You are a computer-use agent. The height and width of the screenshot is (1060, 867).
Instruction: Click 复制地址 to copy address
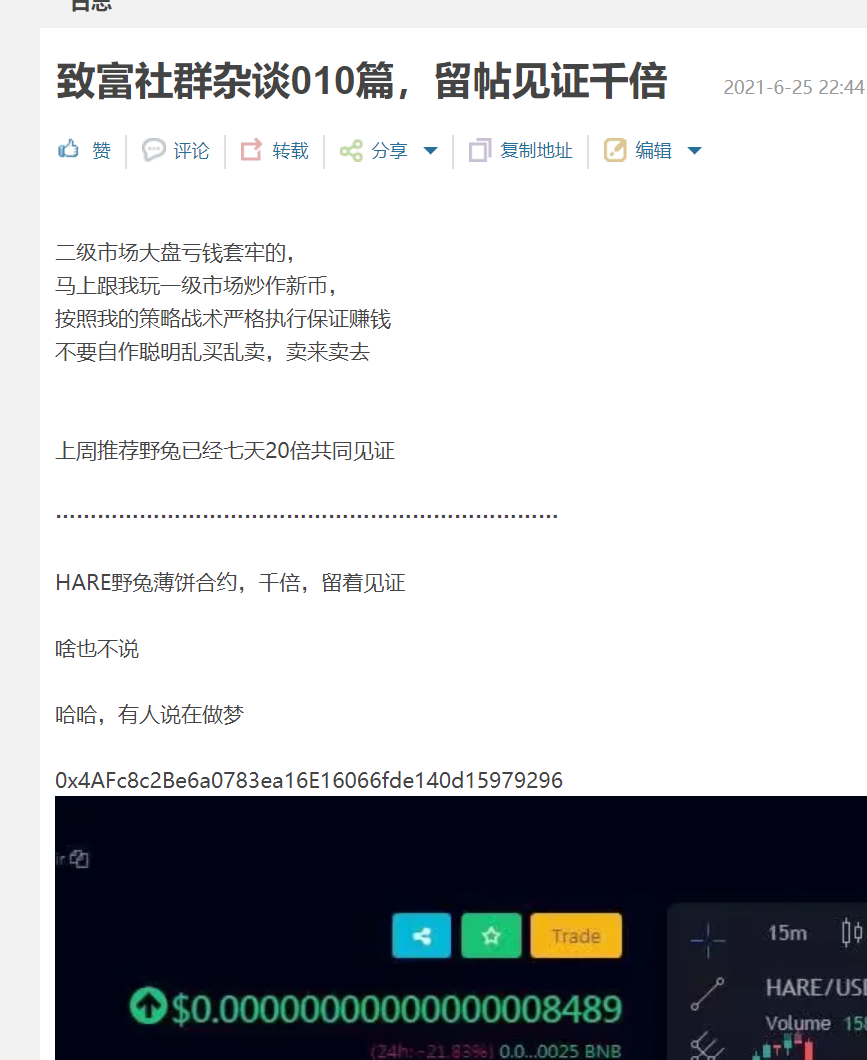[537, 150]
